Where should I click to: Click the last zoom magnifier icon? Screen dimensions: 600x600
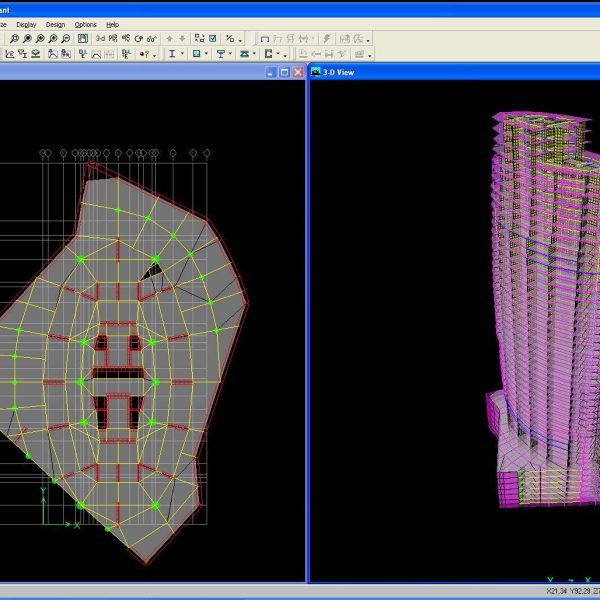click(65, 38)
